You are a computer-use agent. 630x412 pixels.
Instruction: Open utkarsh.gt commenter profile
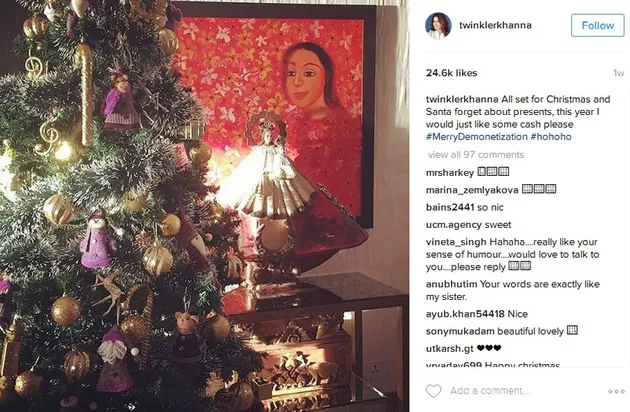point(450,349)
